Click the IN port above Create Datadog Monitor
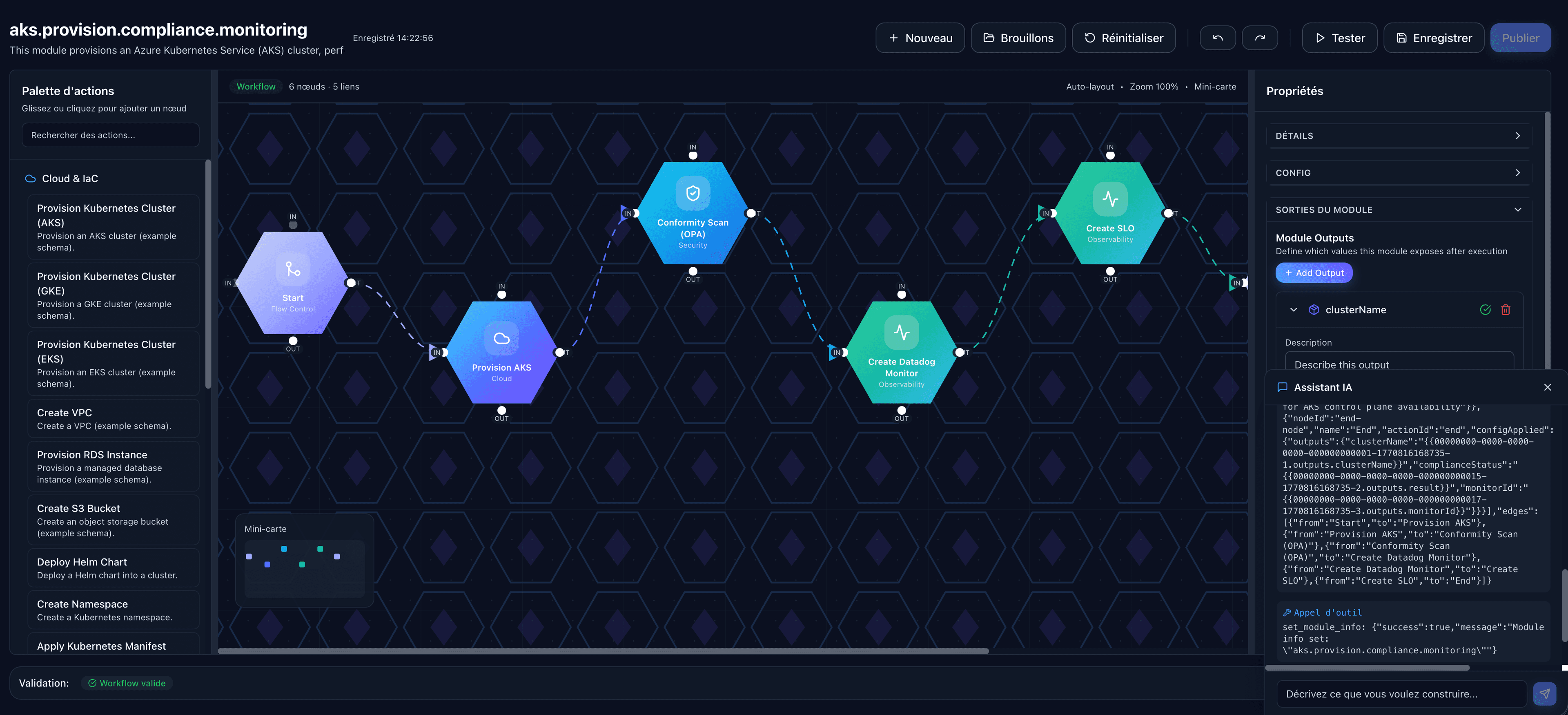 tap(902, 295)
